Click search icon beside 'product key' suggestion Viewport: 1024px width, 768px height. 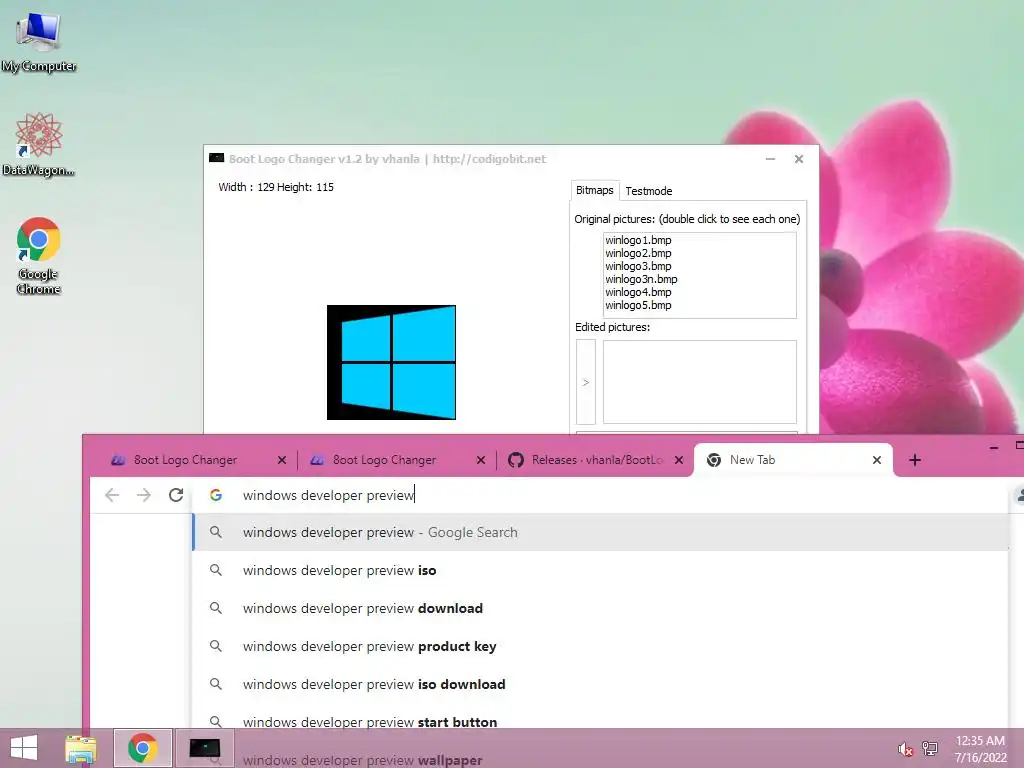[x=216, y=646]
